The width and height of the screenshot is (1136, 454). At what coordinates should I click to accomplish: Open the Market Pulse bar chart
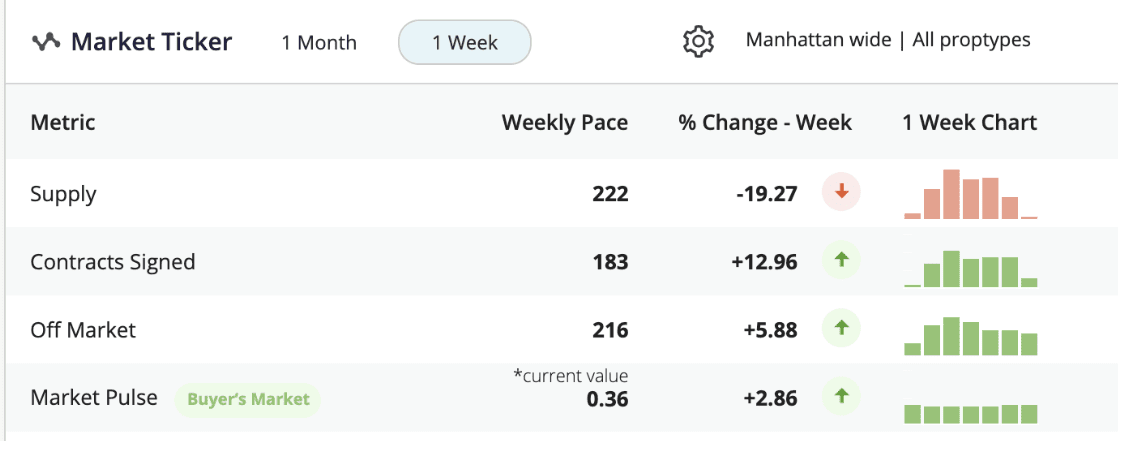pyautogui.click(x=970, y=413)
